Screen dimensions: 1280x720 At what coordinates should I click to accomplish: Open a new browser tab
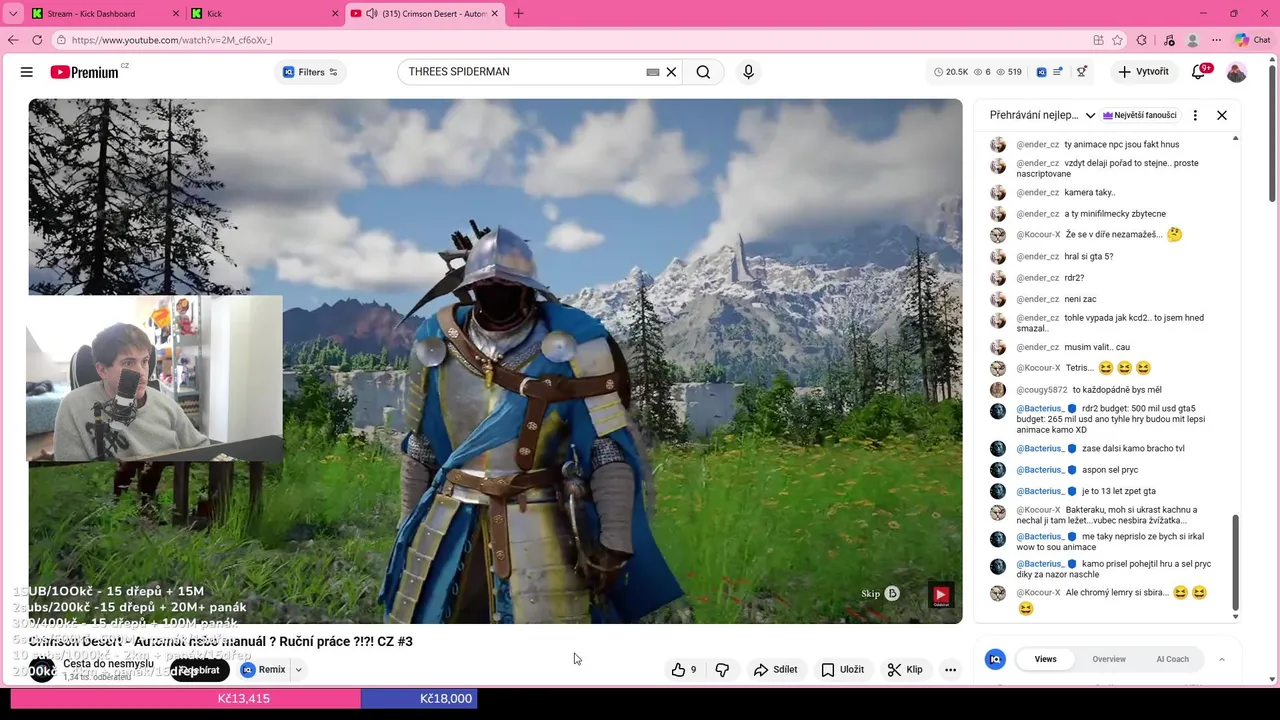[x=518, y=14]
